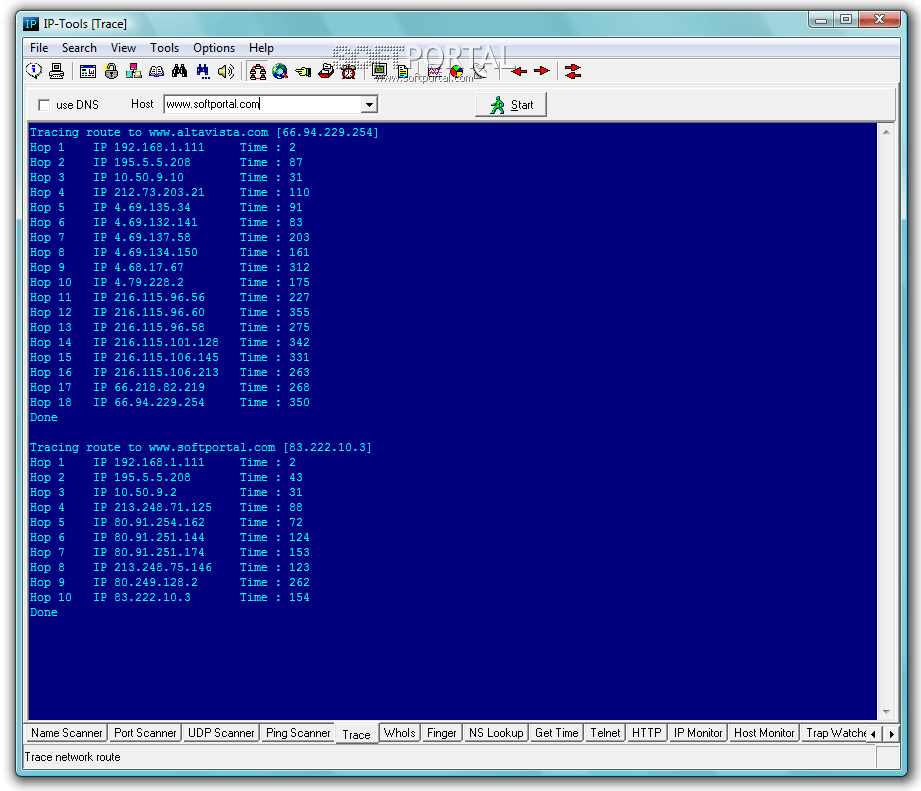The height and width of the screenshot is (791, 921).
Task: Open the Help menu
Action: click(x=261, y=48)
